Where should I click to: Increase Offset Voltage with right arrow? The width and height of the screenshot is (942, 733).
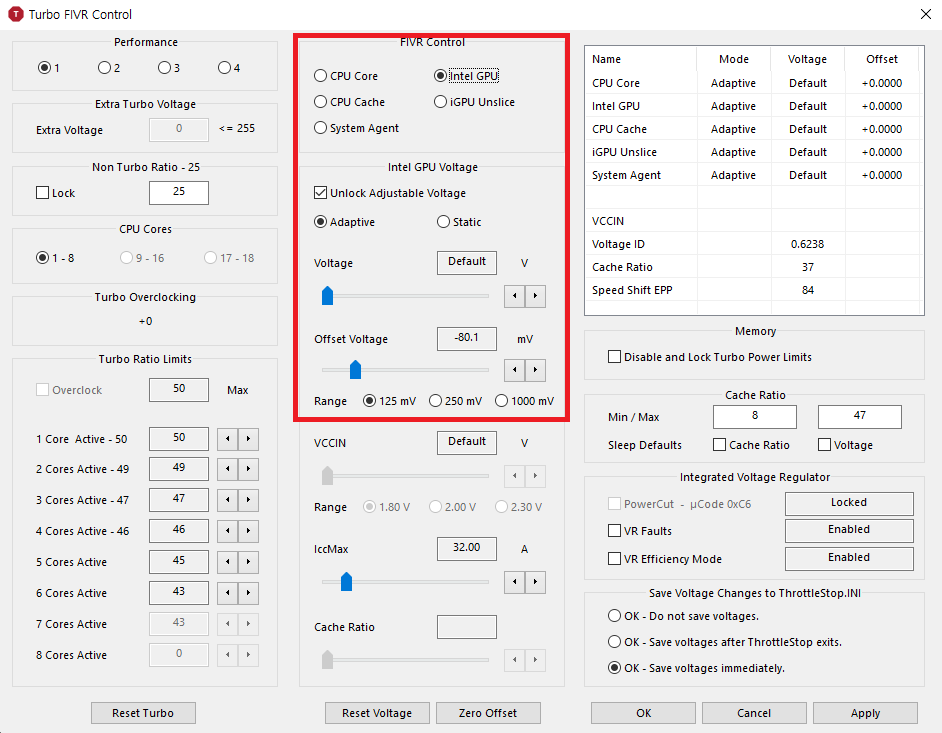(x=535, y=370)
